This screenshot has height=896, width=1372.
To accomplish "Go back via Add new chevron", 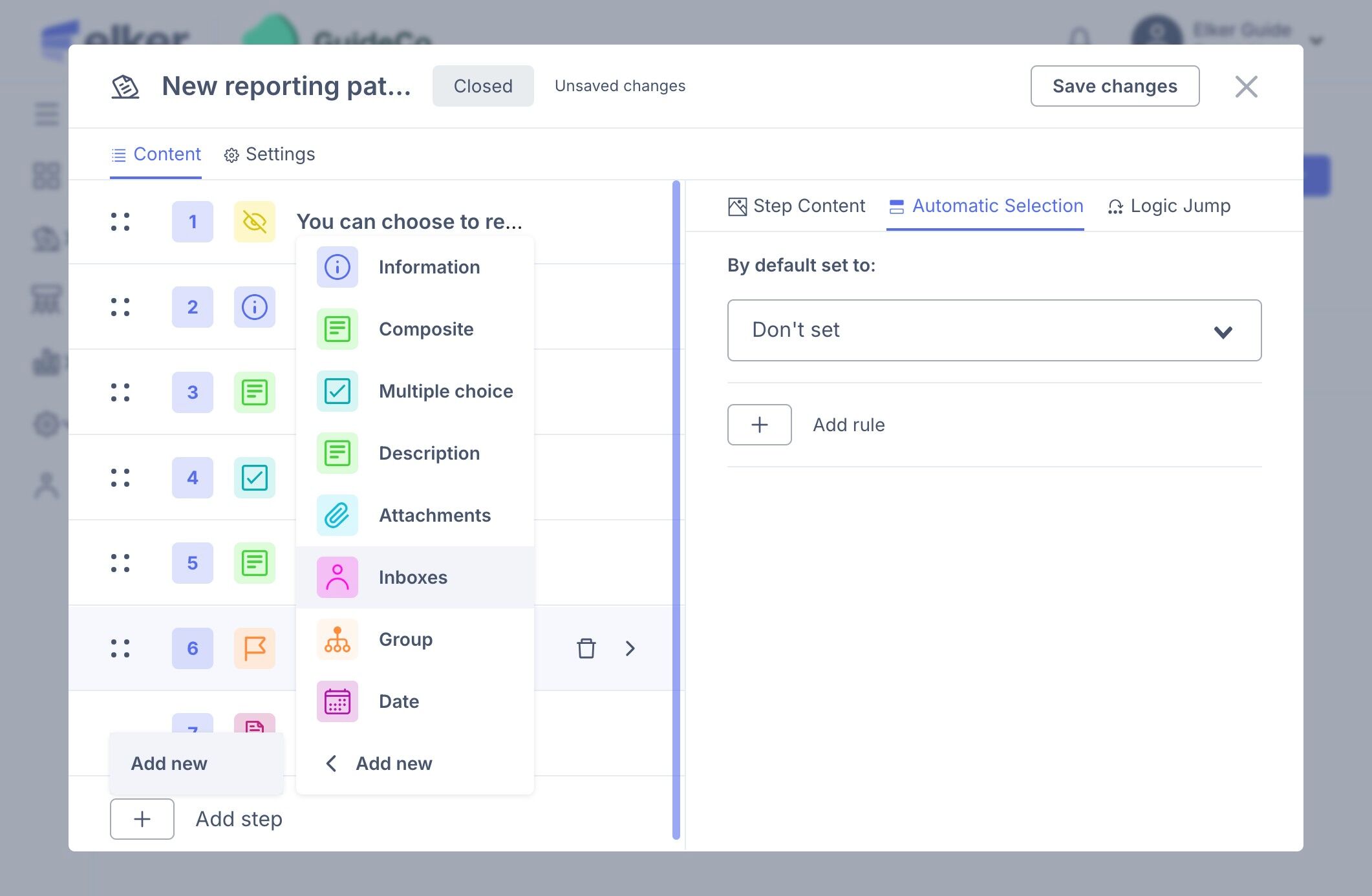I will click(x=332, y=763).
